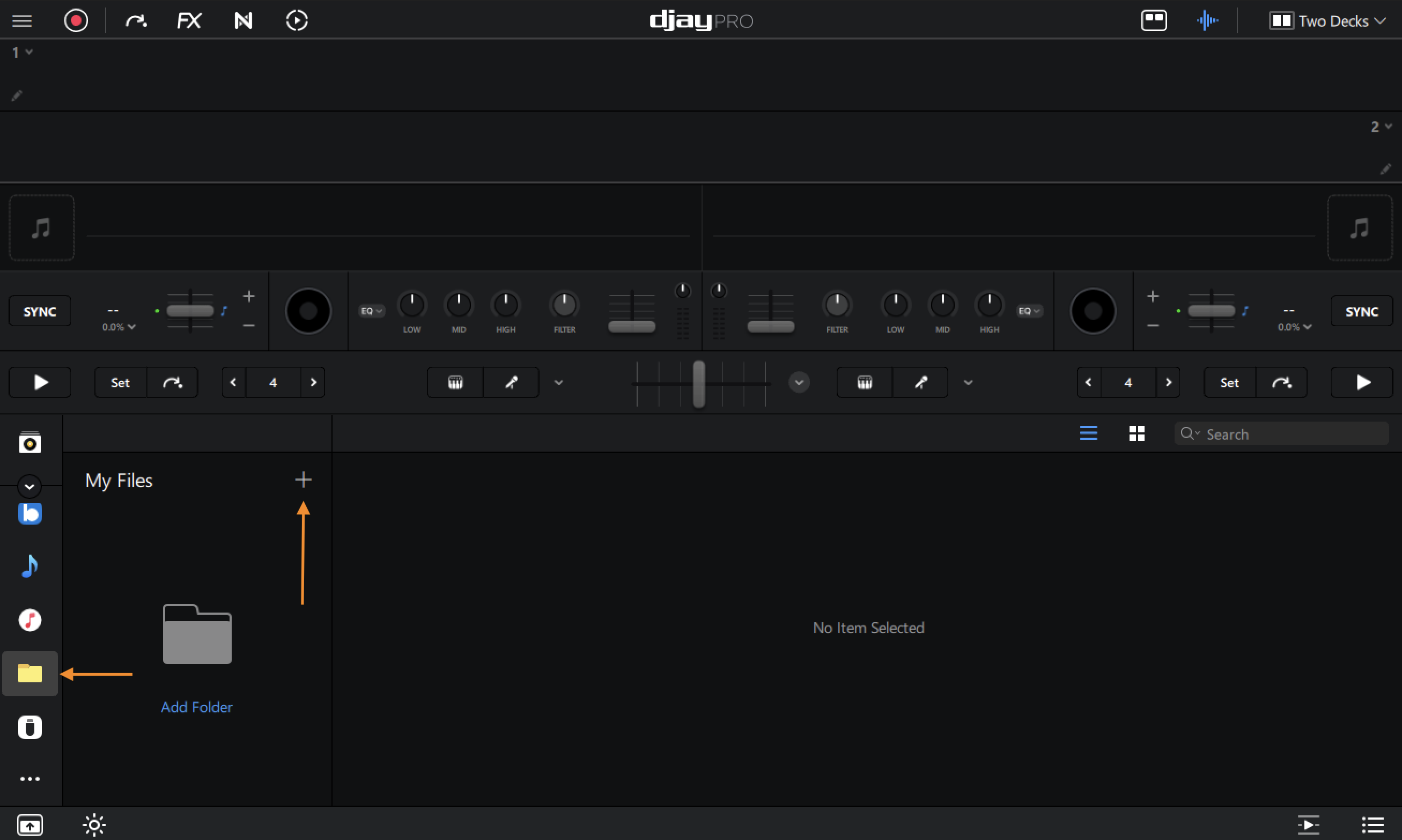Click the red Record button

[x=76, y=21]
